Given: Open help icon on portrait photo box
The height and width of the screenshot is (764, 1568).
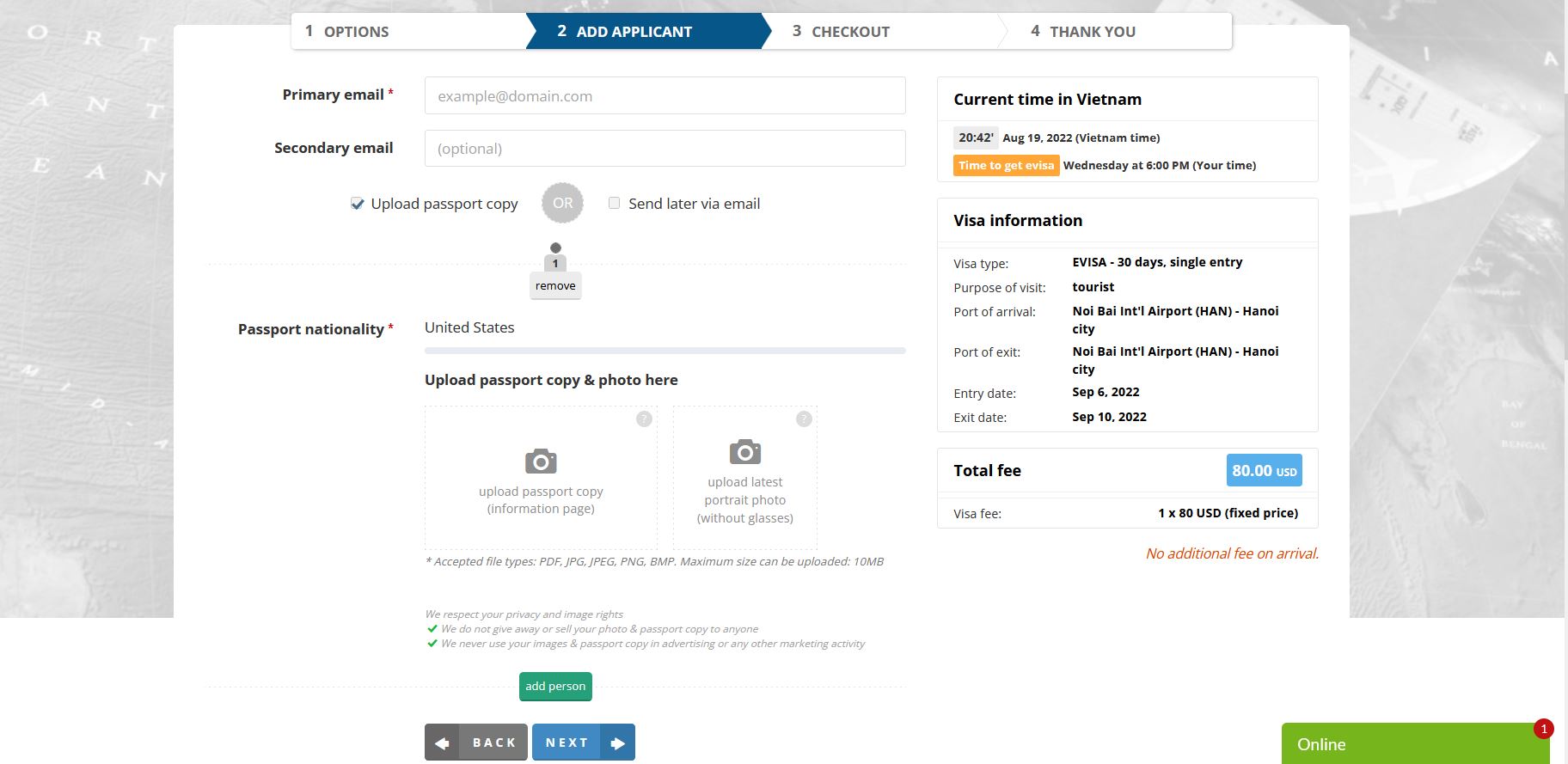Looking at the screenshot, I should point(804,419).
